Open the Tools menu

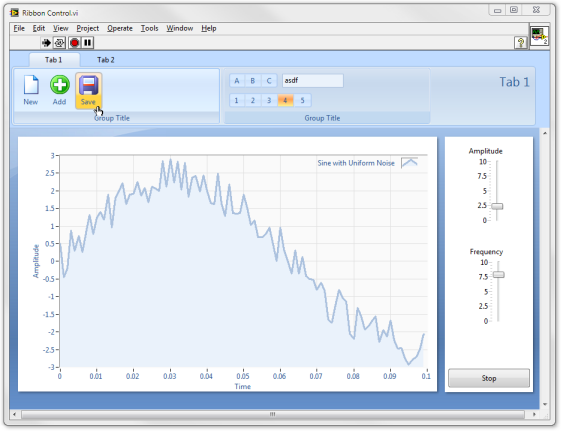[149, 28]
